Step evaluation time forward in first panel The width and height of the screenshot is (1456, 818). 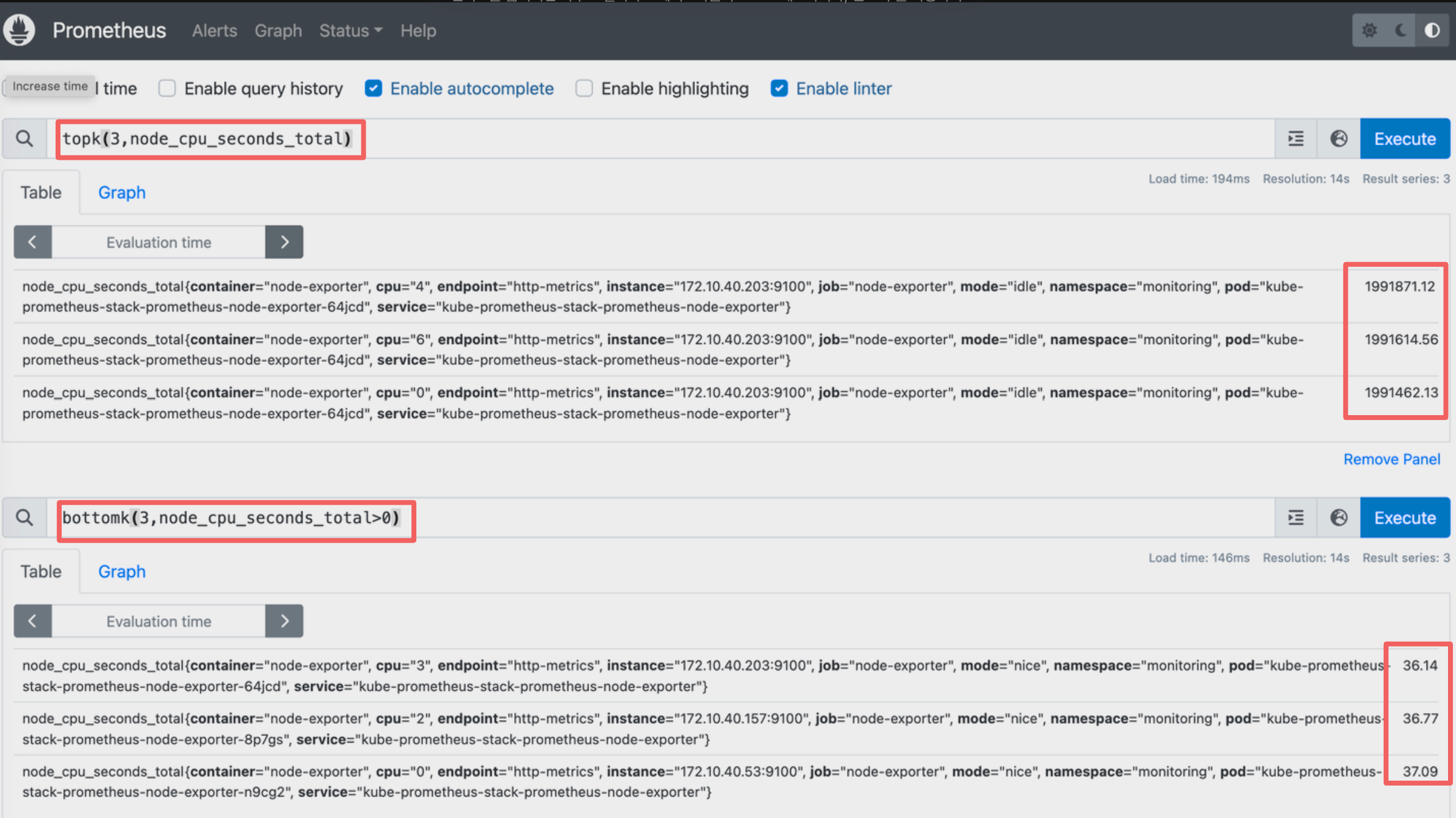[284, 242]
